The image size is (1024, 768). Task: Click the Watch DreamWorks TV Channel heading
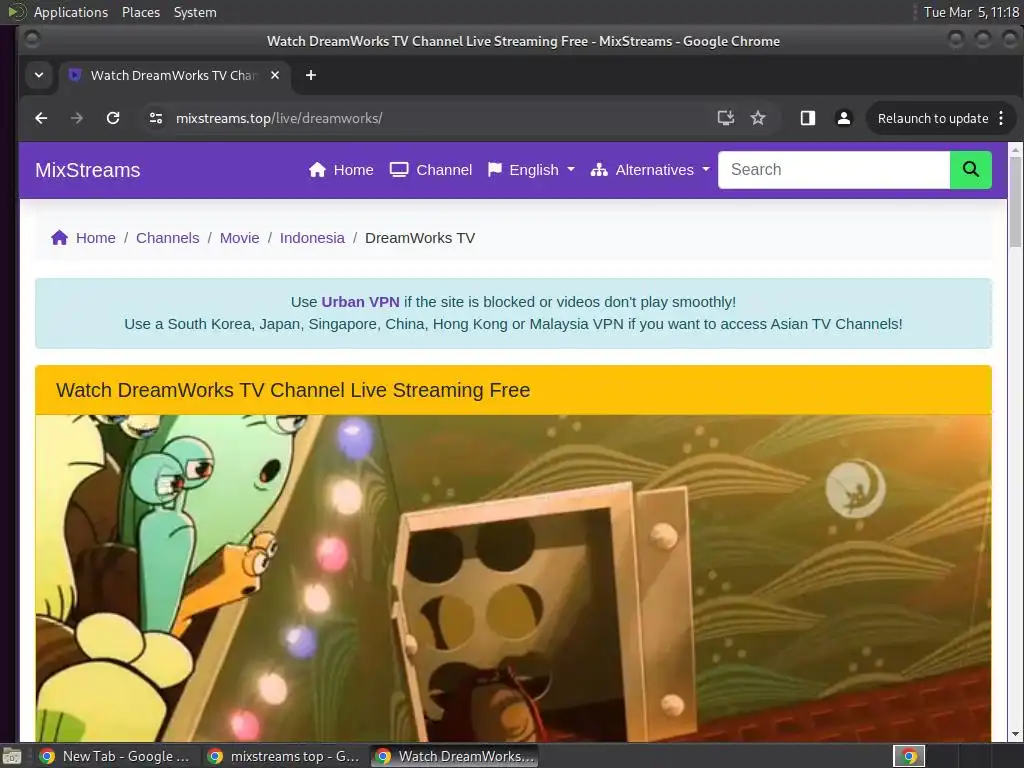coord(293,390)
